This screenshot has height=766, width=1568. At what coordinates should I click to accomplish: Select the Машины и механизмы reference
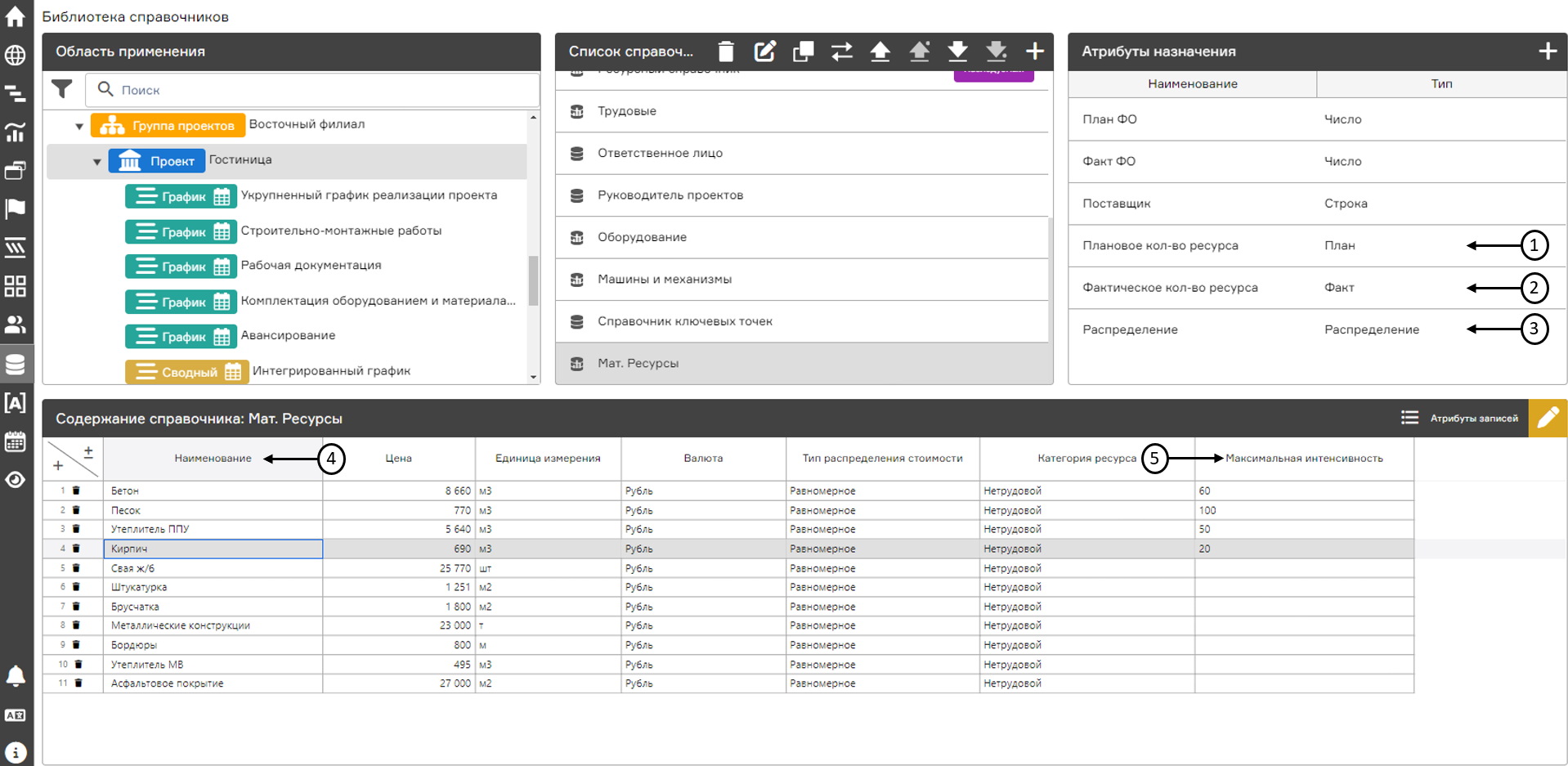point(802,280)
